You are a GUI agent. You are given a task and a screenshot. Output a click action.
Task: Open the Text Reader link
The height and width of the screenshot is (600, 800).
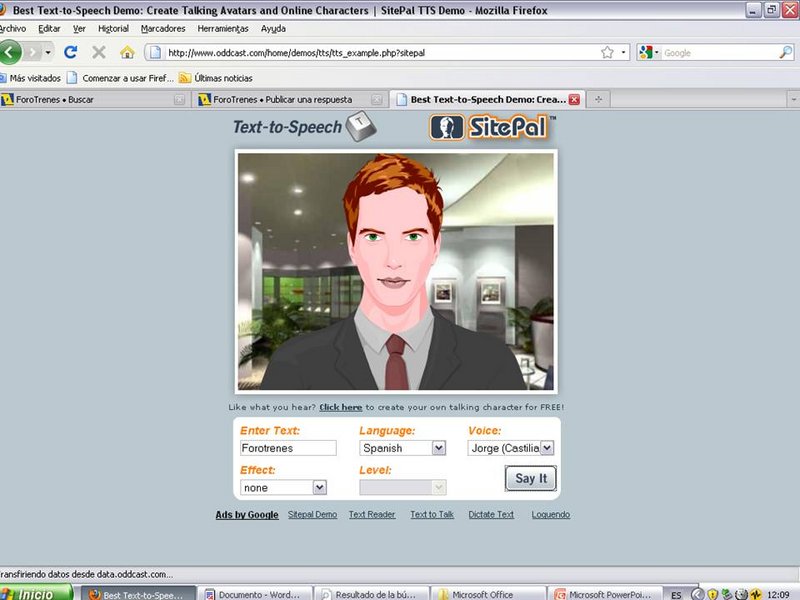click(x=372, y=514)
